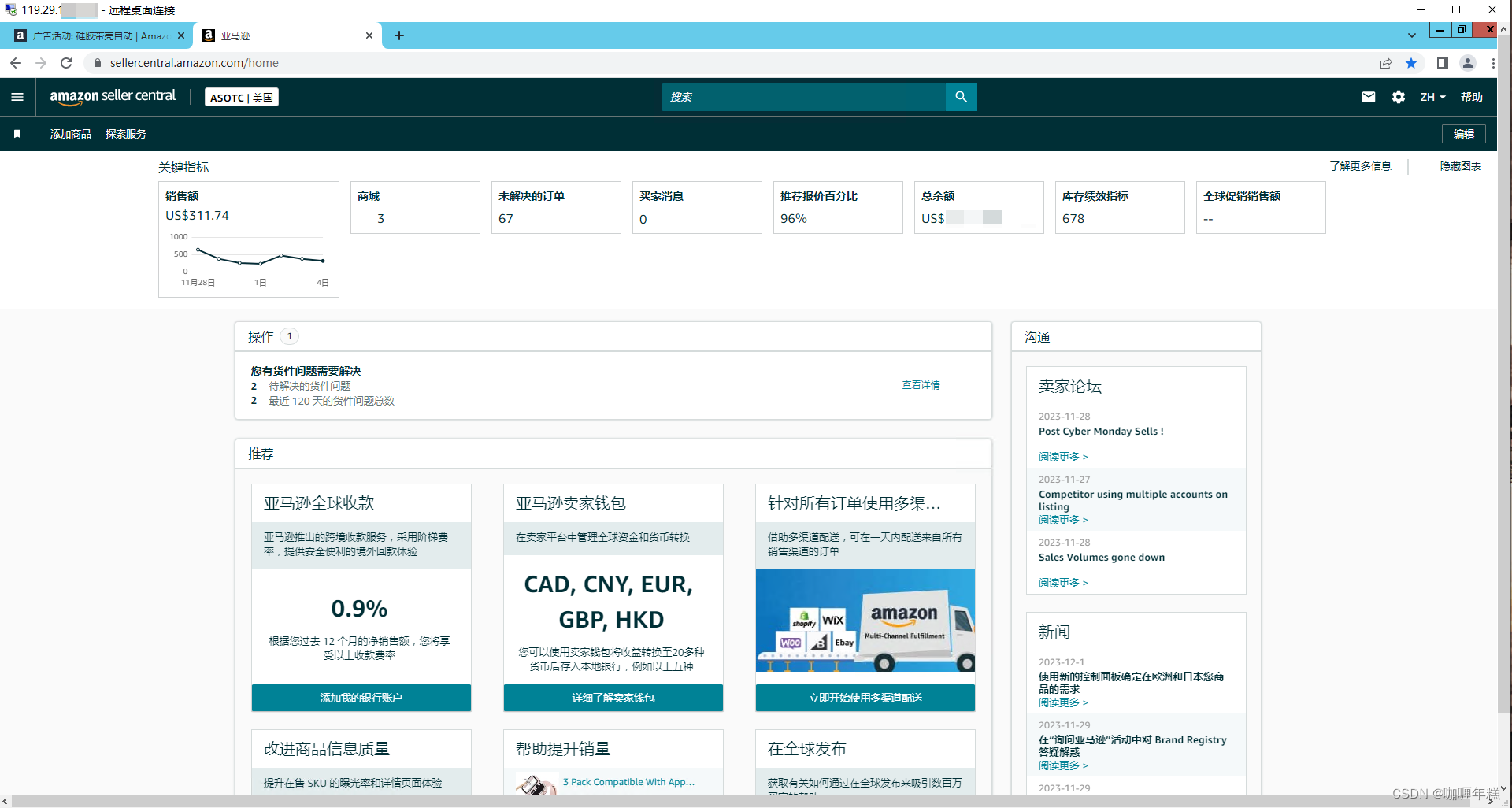Open the 总余额 balance card

pos(979,207)
